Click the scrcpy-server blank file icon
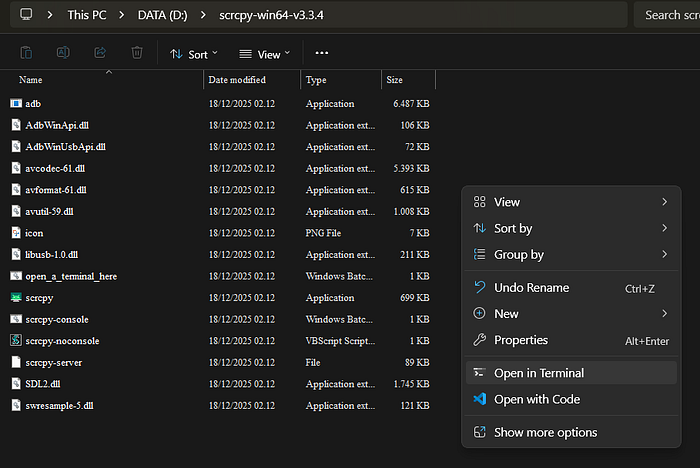Image resolution: width=700 pixels, height=468 pixels. 16,362
